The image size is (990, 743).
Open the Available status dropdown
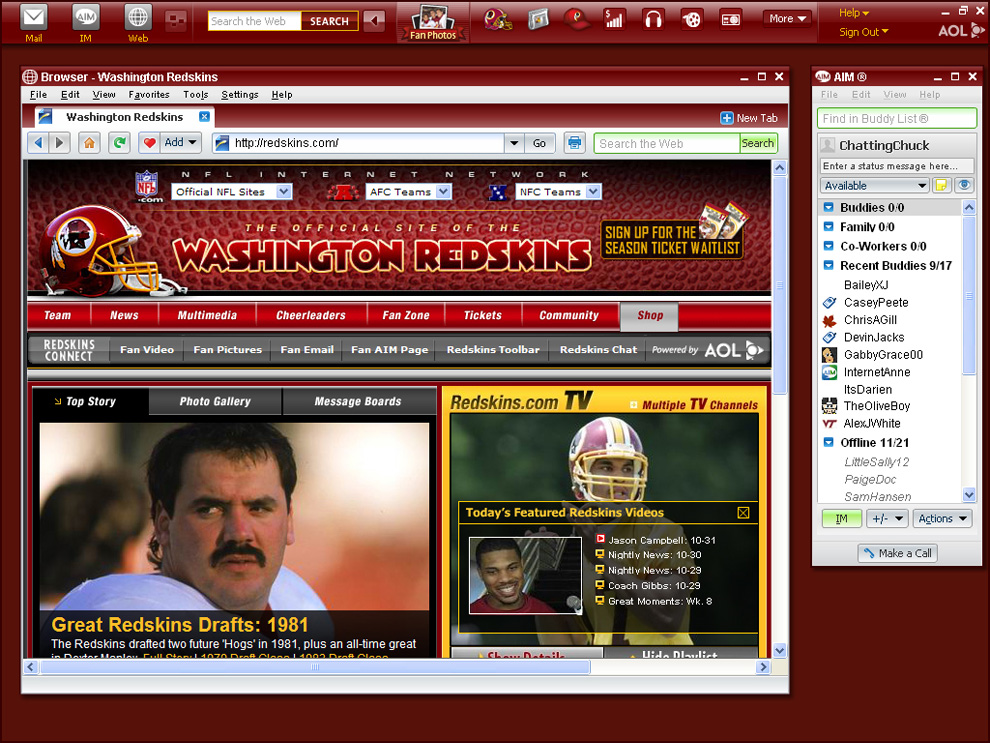874,186
